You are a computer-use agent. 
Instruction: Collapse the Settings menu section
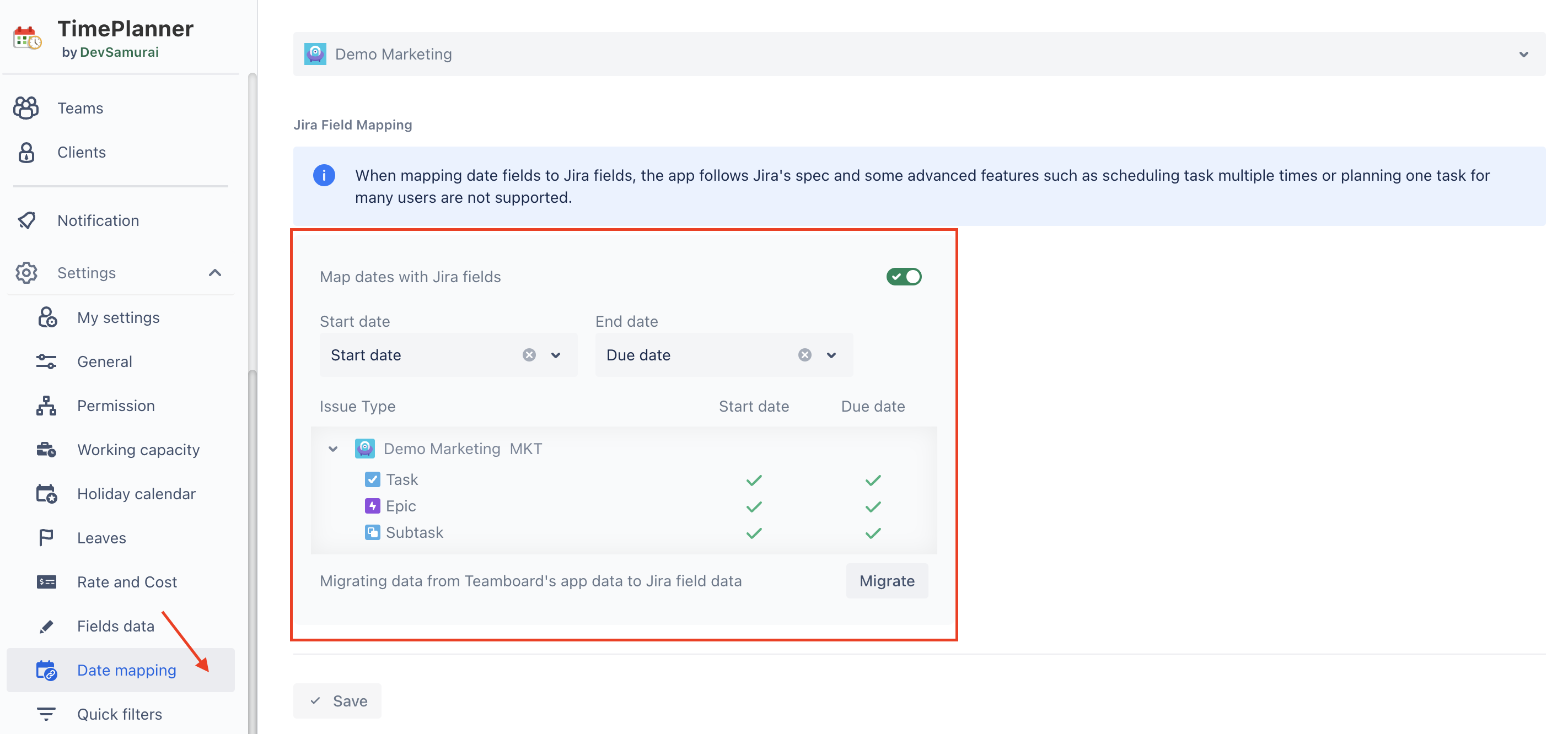point(215,273)
